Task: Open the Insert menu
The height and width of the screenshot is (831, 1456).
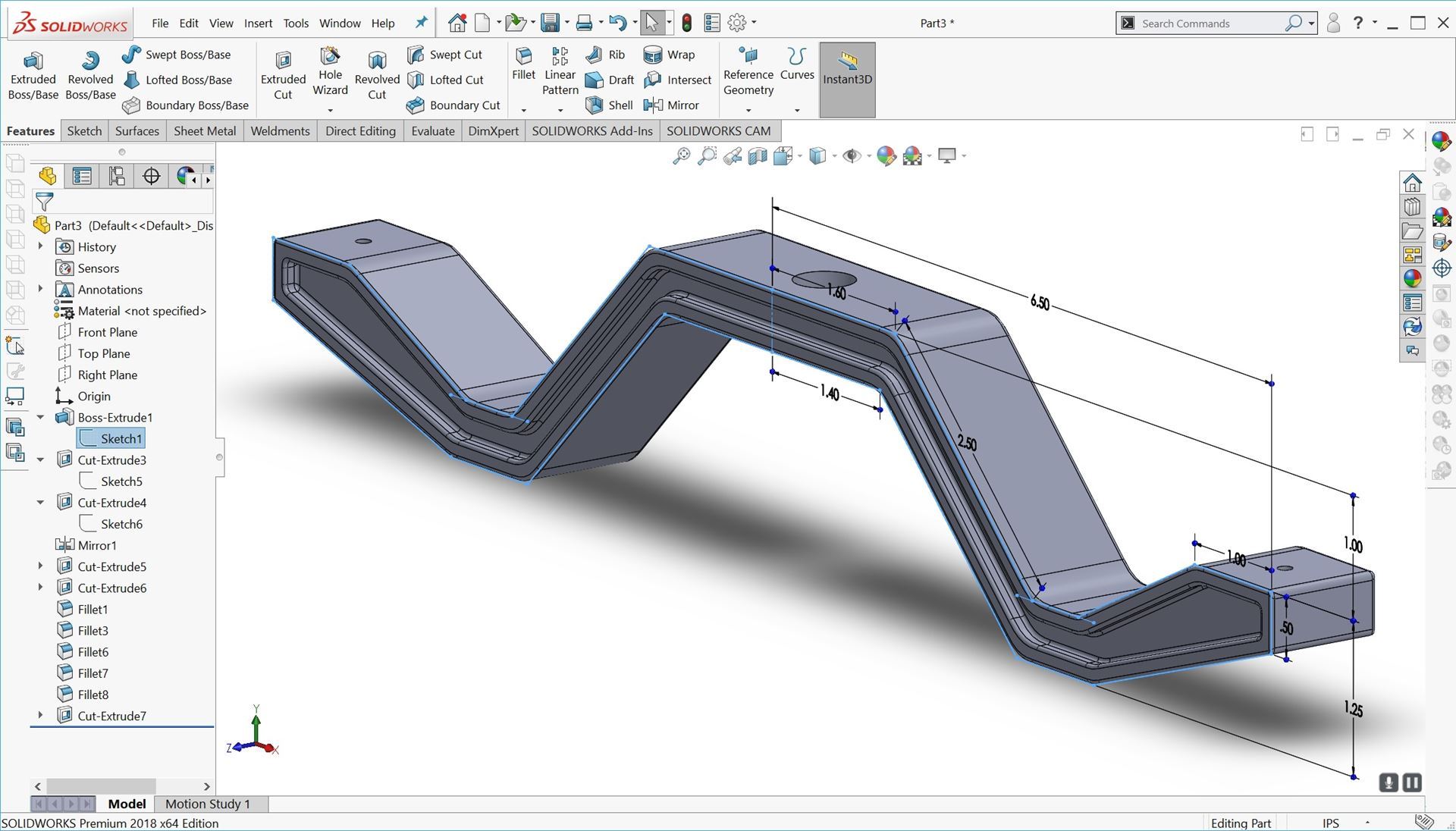Action: pos(258,23)
